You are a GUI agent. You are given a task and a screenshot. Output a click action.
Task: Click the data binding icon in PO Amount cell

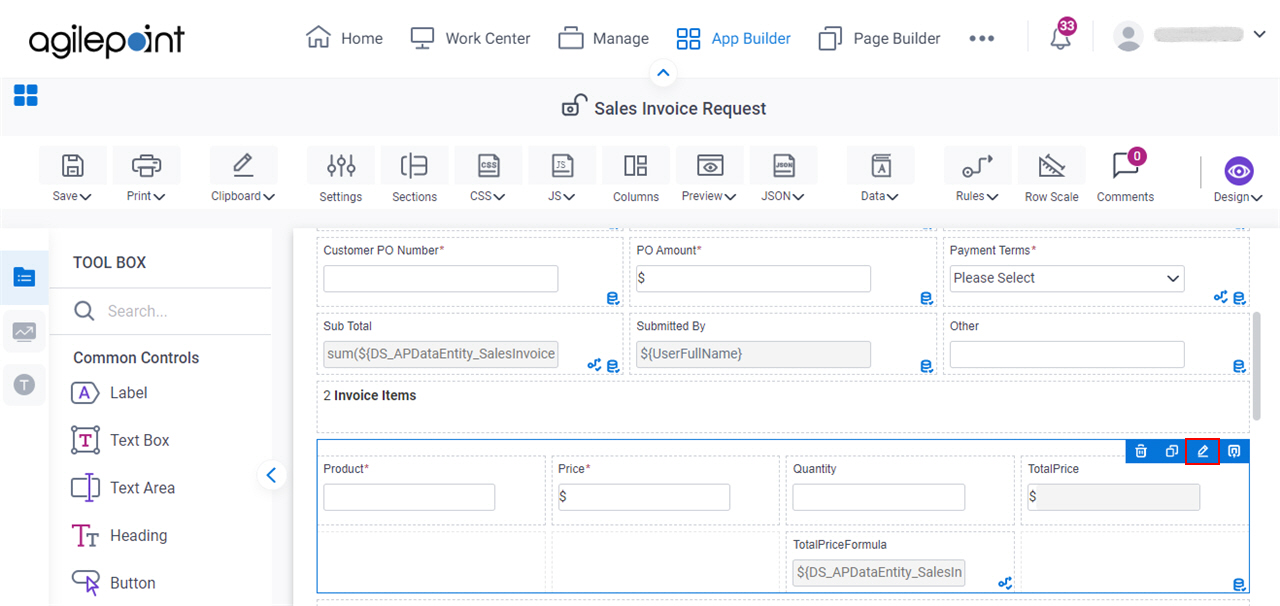(x=926, y=298)
